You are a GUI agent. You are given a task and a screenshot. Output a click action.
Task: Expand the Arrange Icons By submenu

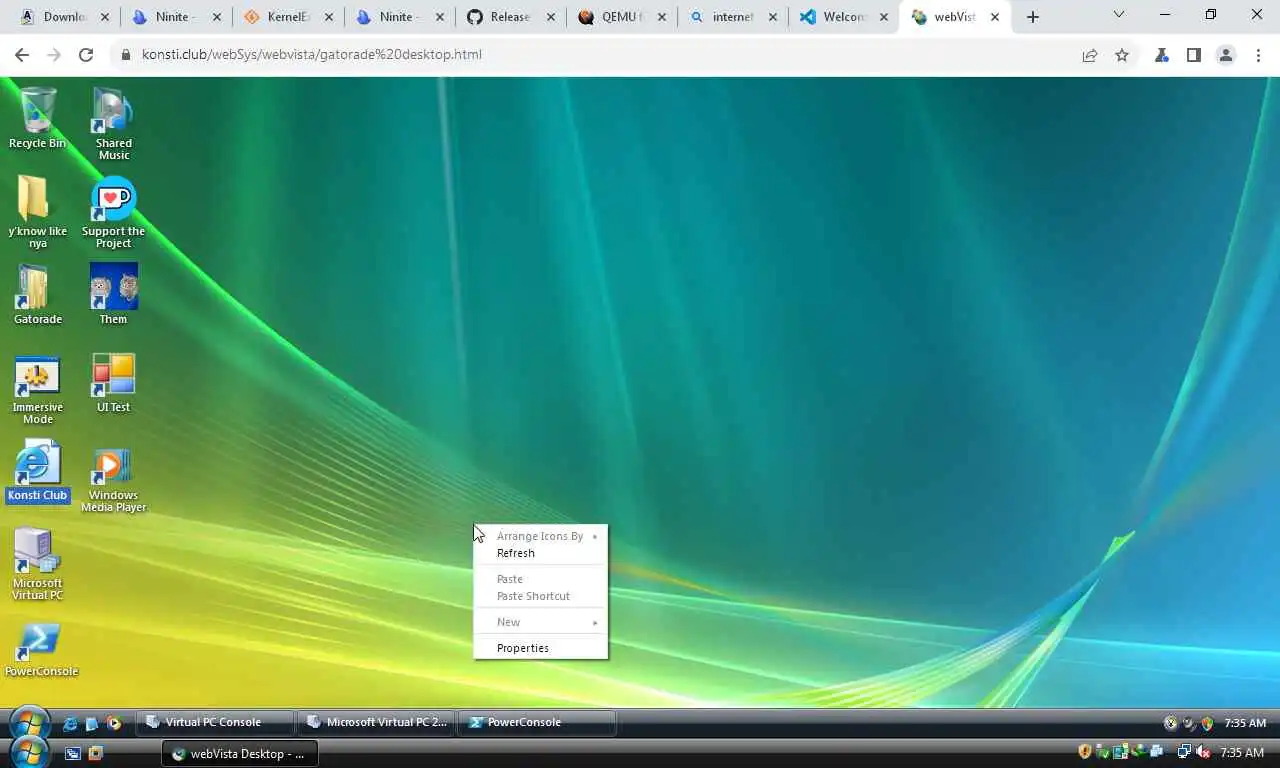(x=541, y=536)
